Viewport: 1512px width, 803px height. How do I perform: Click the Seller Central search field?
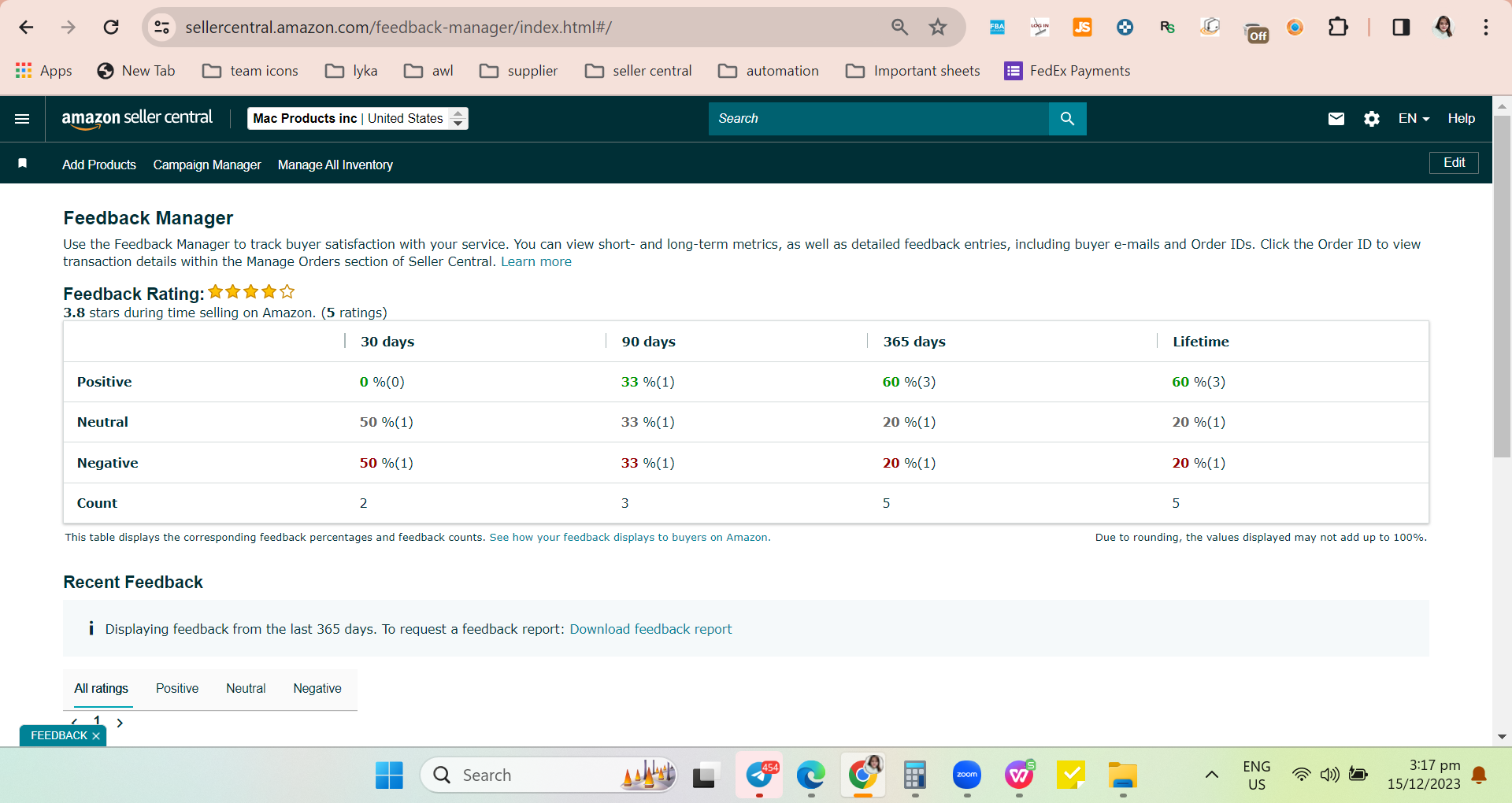(x=879, y=119)
